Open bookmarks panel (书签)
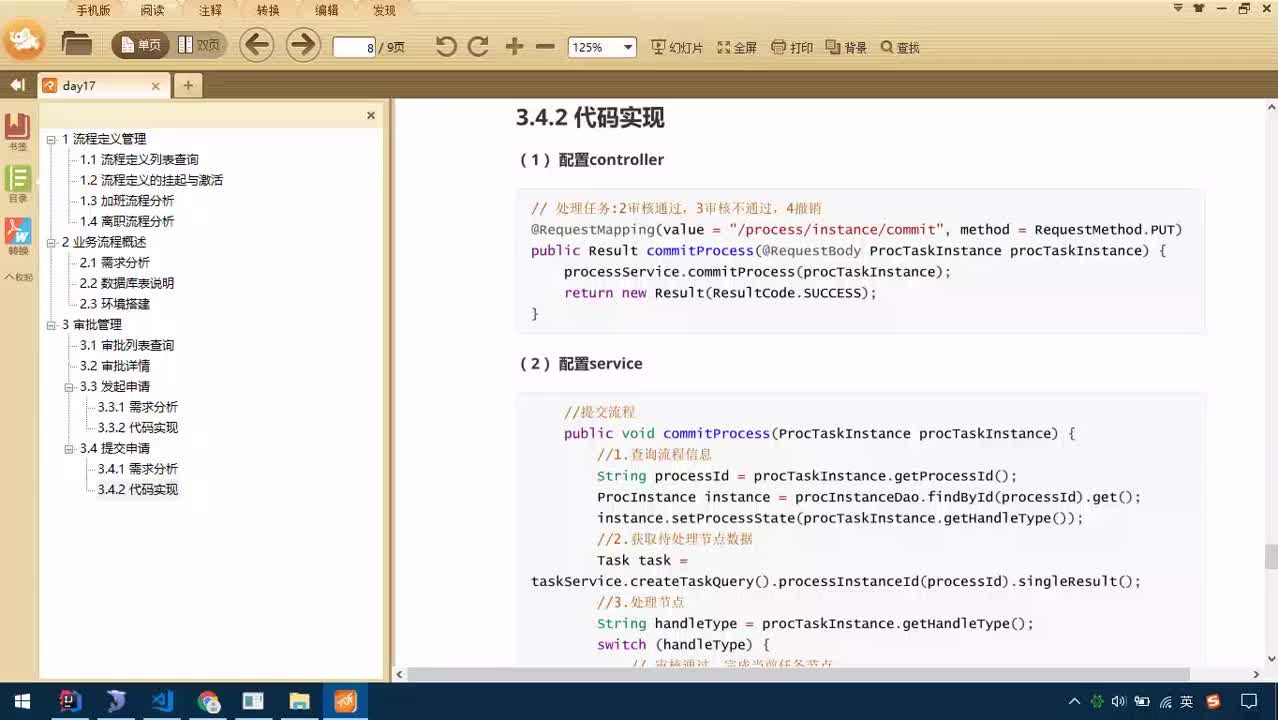 pos(18,132)
